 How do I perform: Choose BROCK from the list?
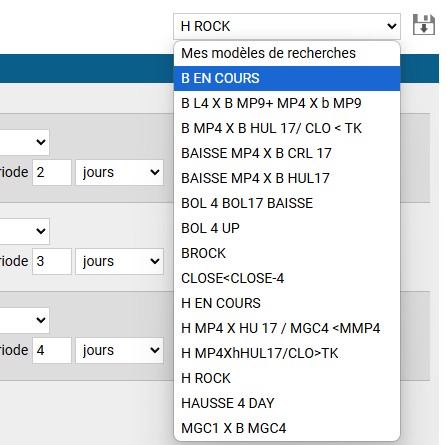[287, 253]
